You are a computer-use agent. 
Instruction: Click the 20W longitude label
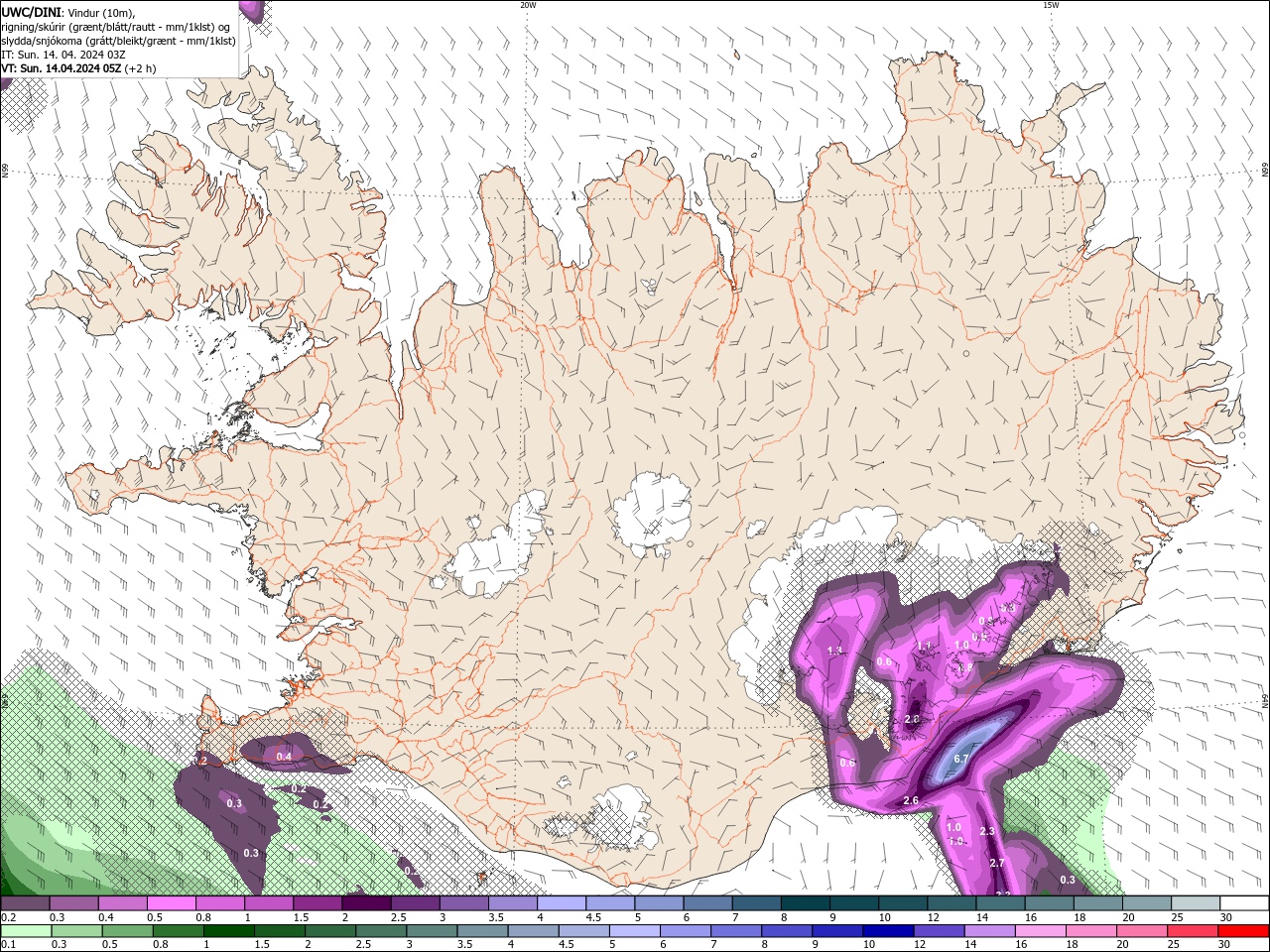(528, 5)
